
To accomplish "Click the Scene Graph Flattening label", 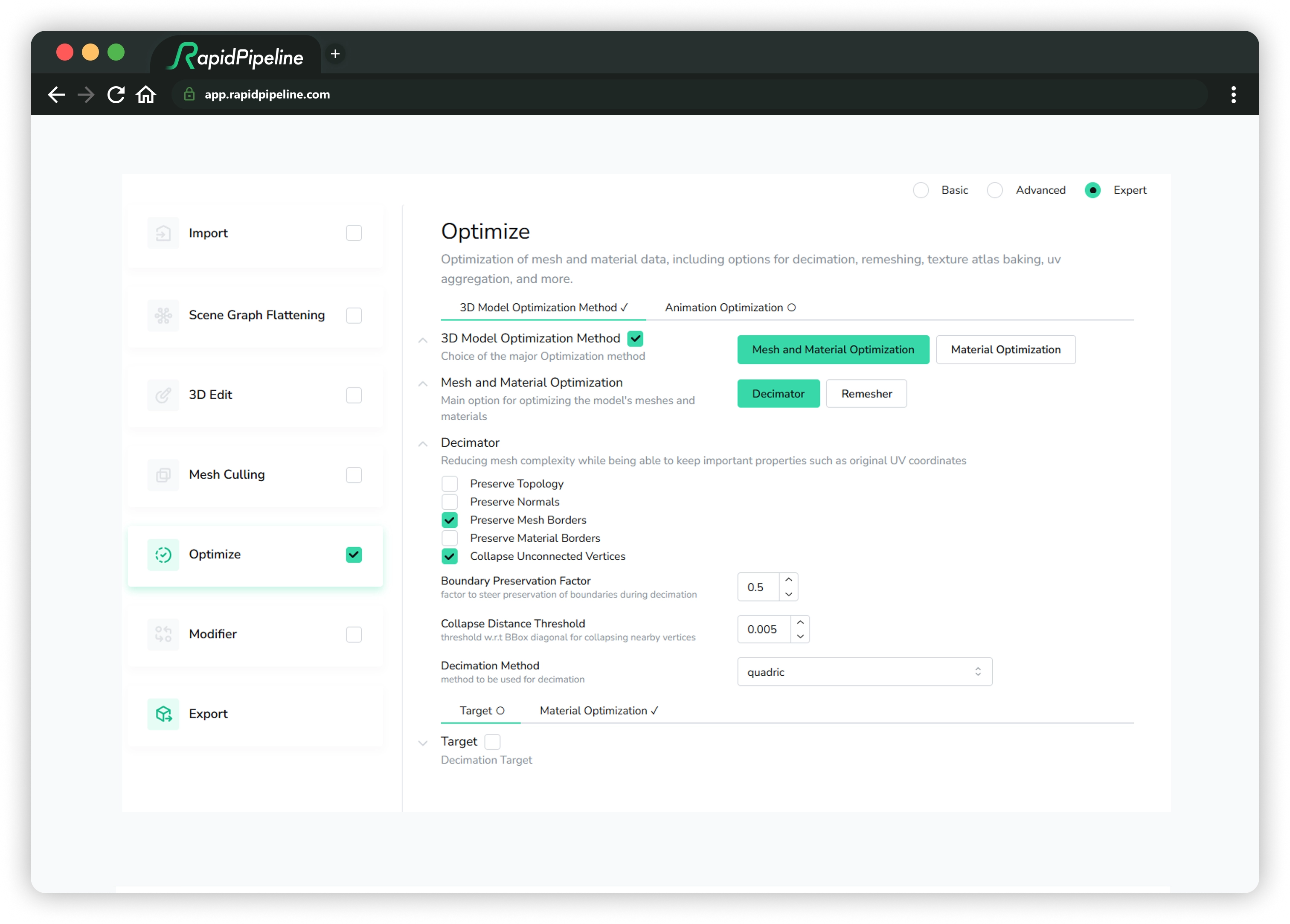I will point(257,315).
